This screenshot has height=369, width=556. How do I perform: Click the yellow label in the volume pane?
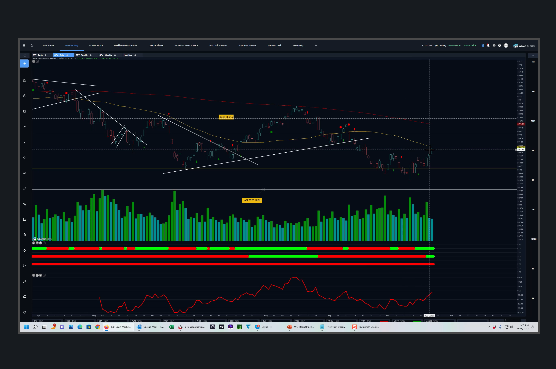(x=252, y=200)
